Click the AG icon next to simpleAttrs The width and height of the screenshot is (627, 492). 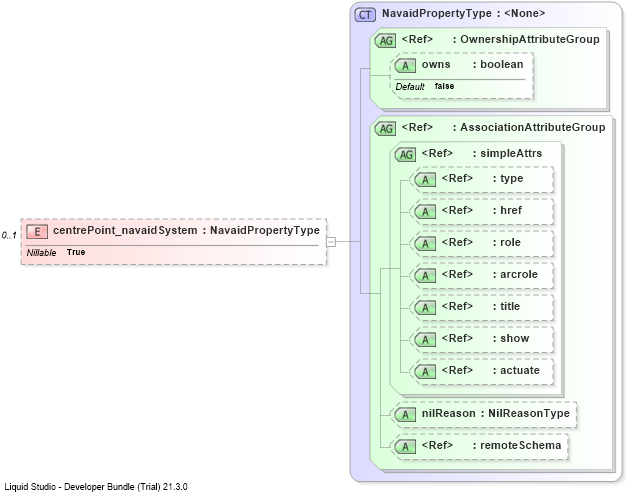click(405, 154)
